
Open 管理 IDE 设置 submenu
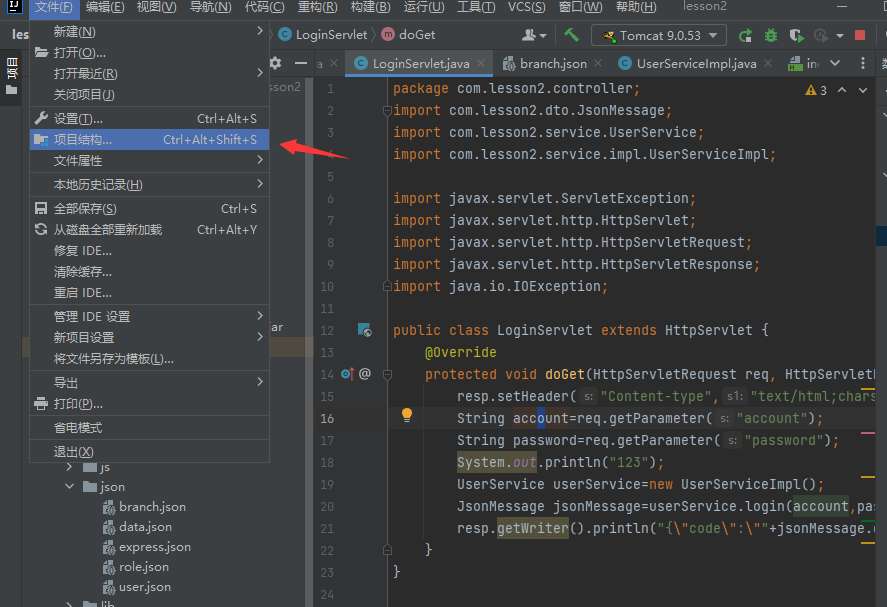(x=149, y=316)
